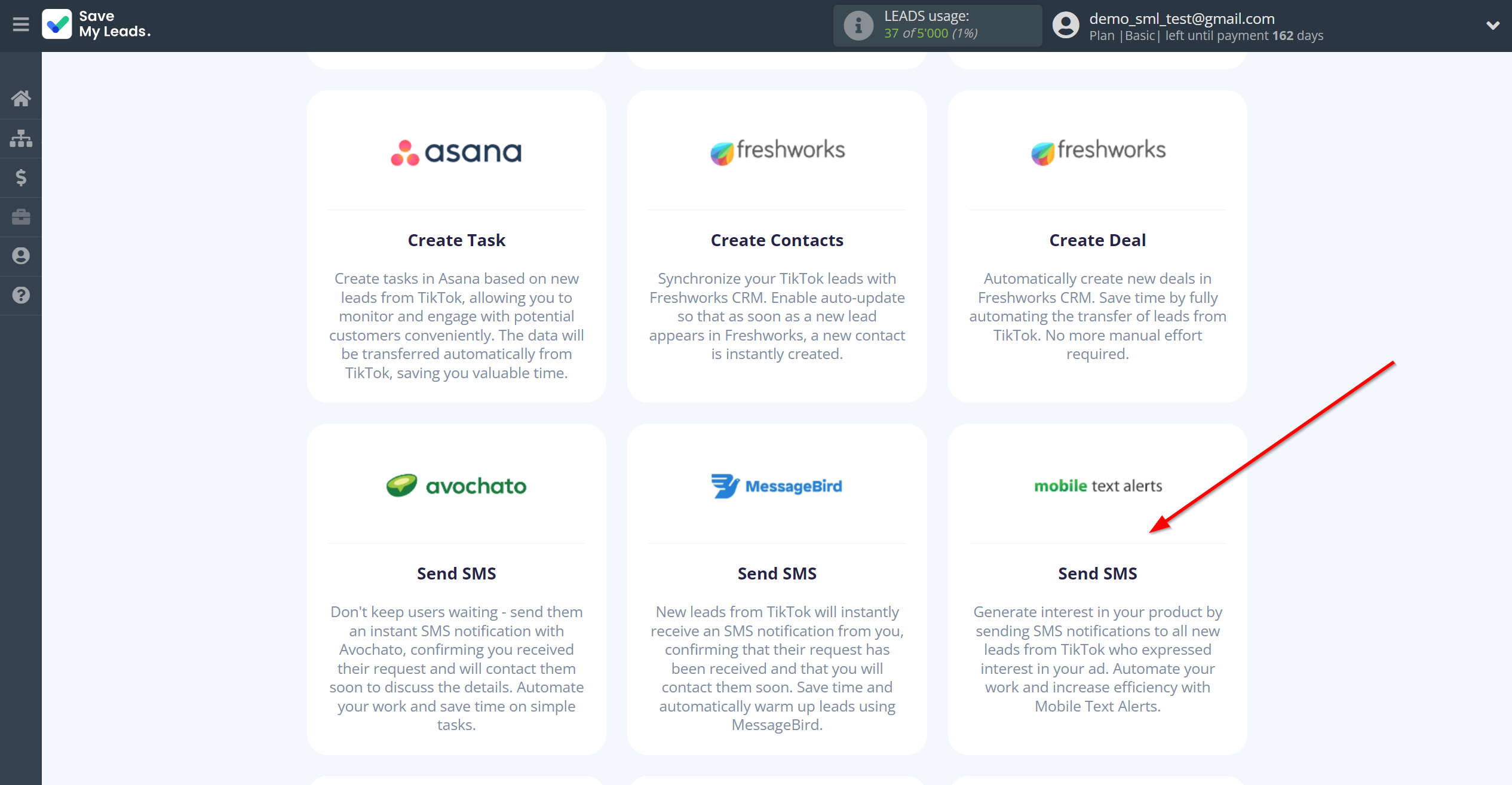
Task: Open the briefcase services icon
Action: (21, 216)
